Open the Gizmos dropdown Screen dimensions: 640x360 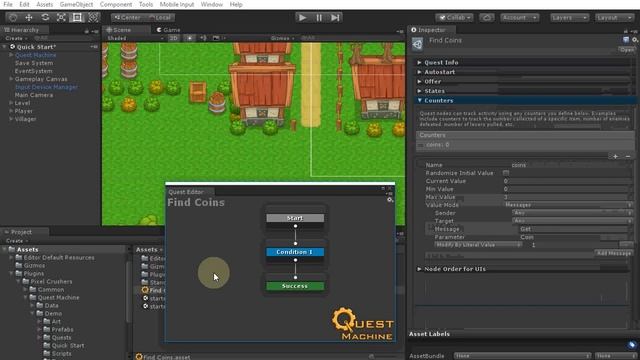(282, 38)
